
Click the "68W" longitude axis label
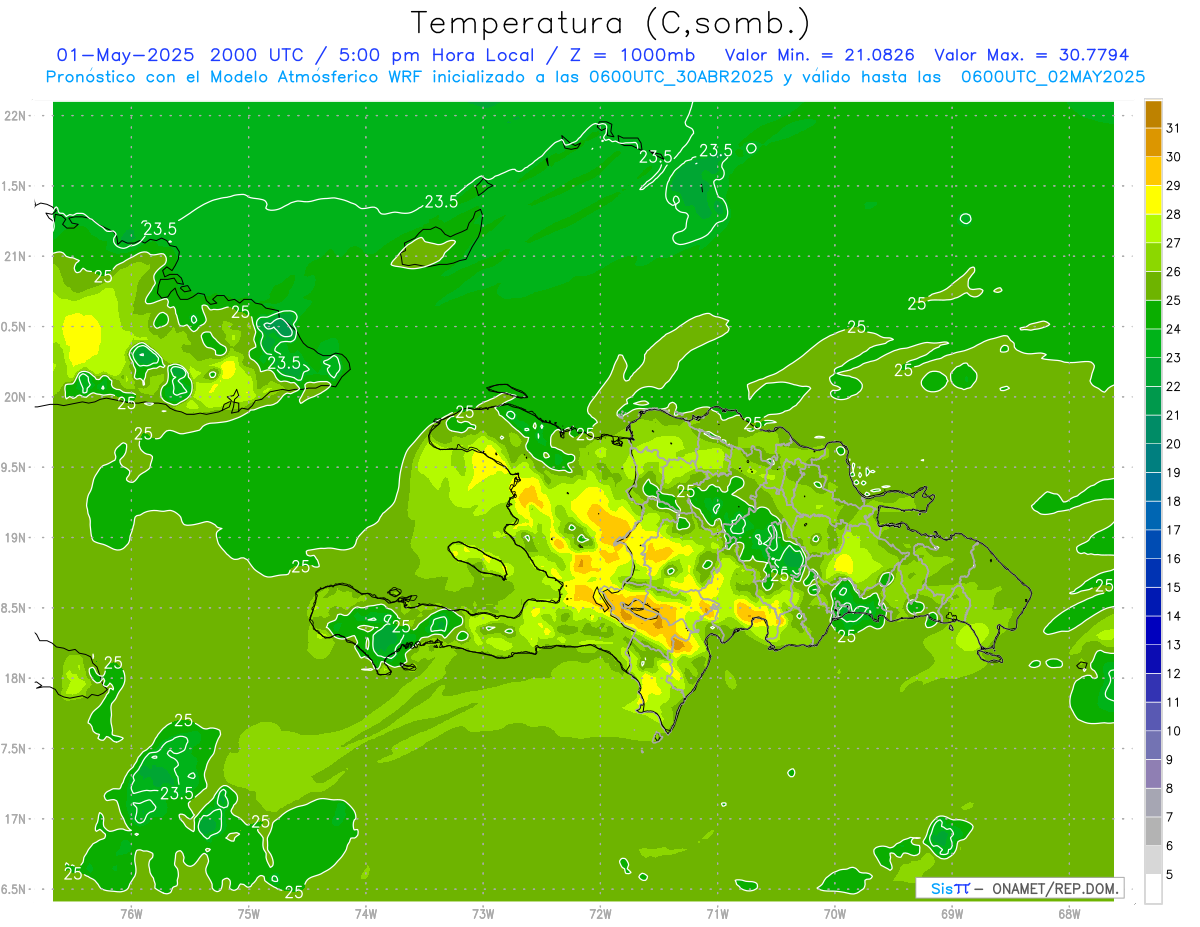(x=1069, y=915)
